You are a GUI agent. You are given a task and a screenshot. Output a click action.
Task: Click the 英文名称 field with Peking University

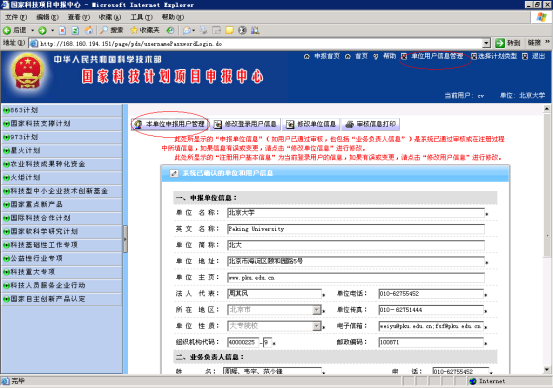point(356,229)
